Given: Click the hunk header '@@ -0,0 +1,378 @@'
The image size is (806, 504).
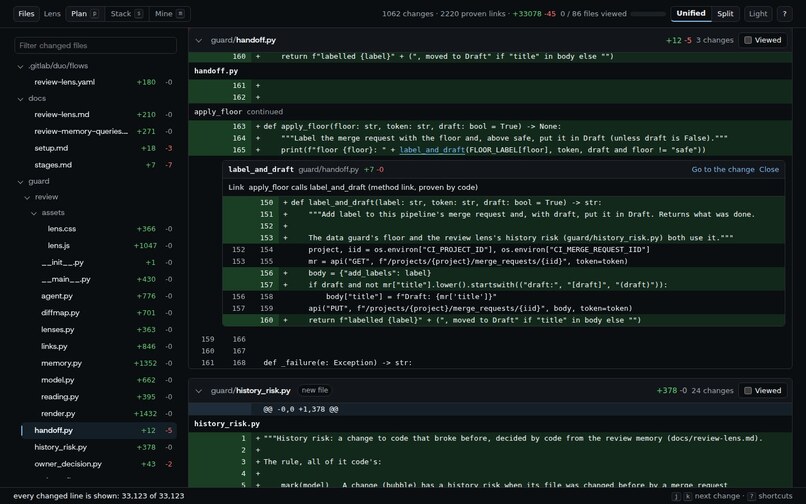Looking at the screenshot, I should point(301,409).
